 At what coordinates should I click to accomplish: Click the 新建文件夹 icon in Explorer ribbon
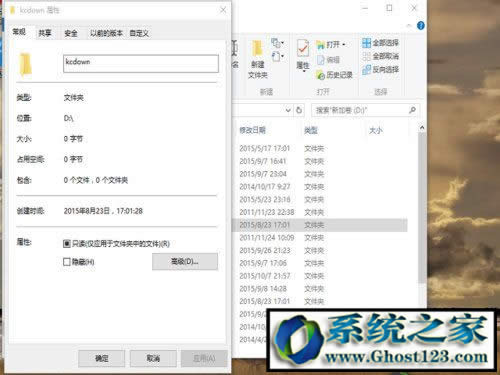click(258, 59)
